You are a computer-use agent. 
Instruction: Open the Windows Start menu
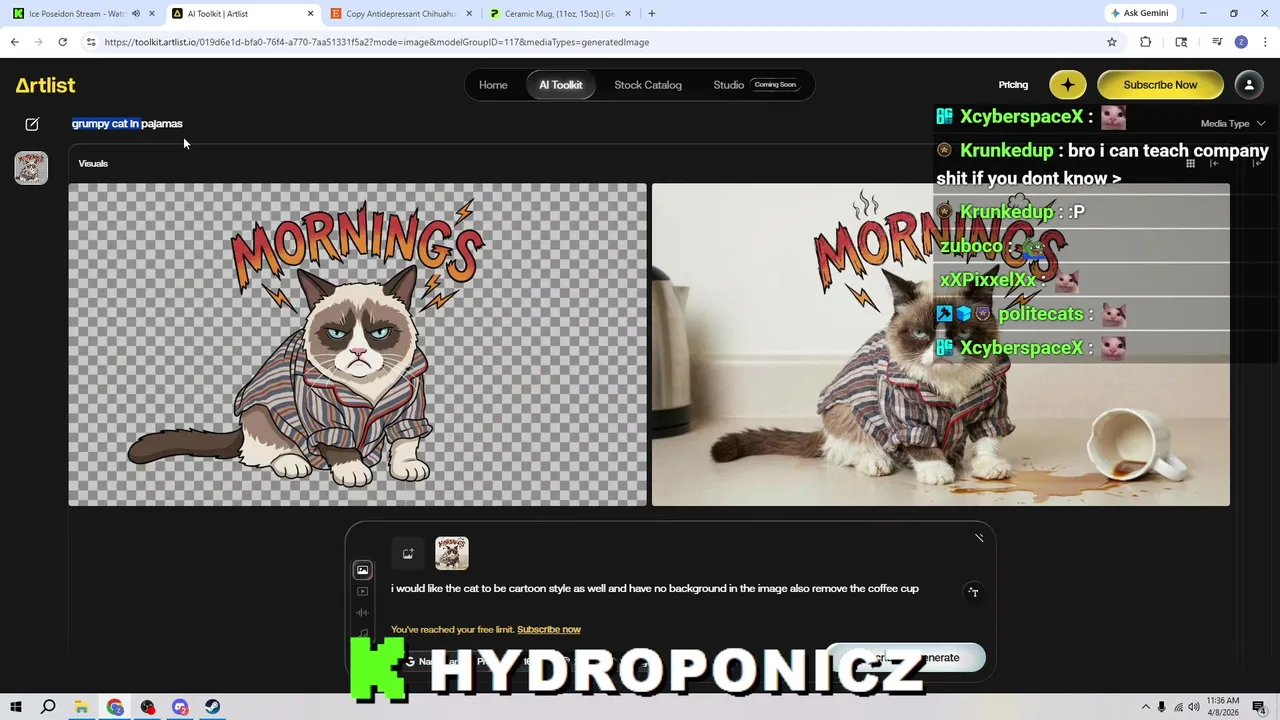pyautogui.click(x=15, y=707)
